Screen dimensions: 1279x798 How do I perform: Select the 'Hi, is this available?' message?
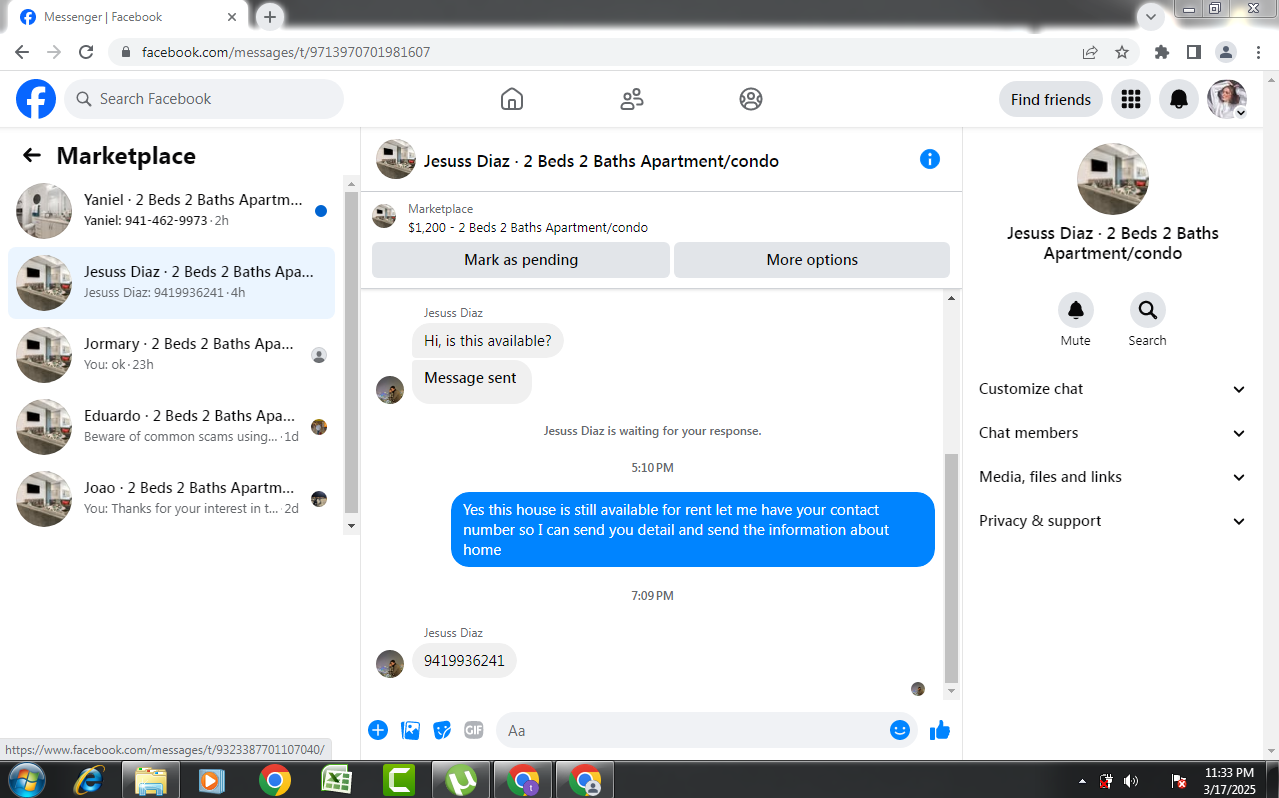point(488,341)
